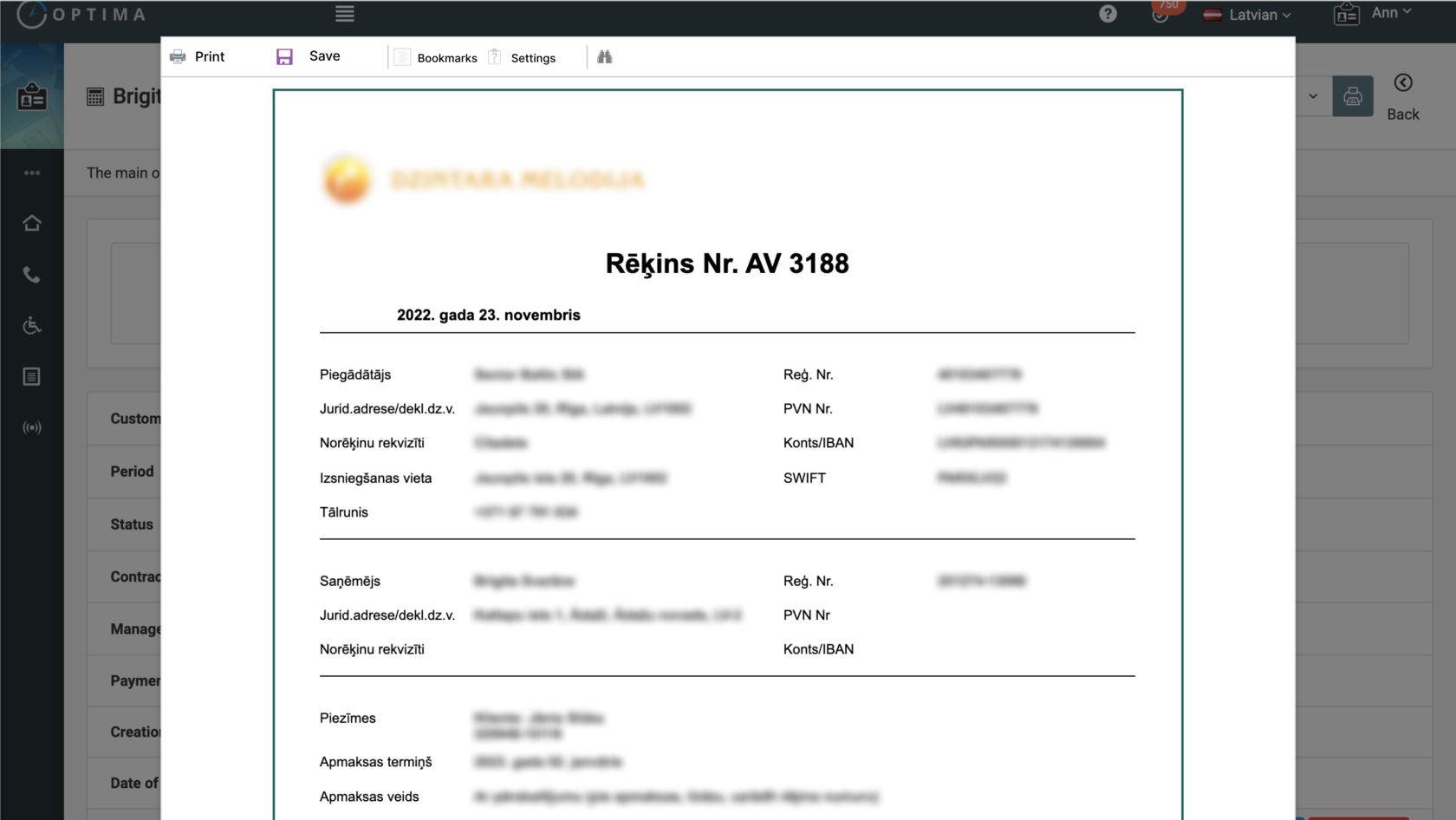The image size is (1456, 820).
Task: Go to Home via the sidebar house icon
Action: click(32, 224)
